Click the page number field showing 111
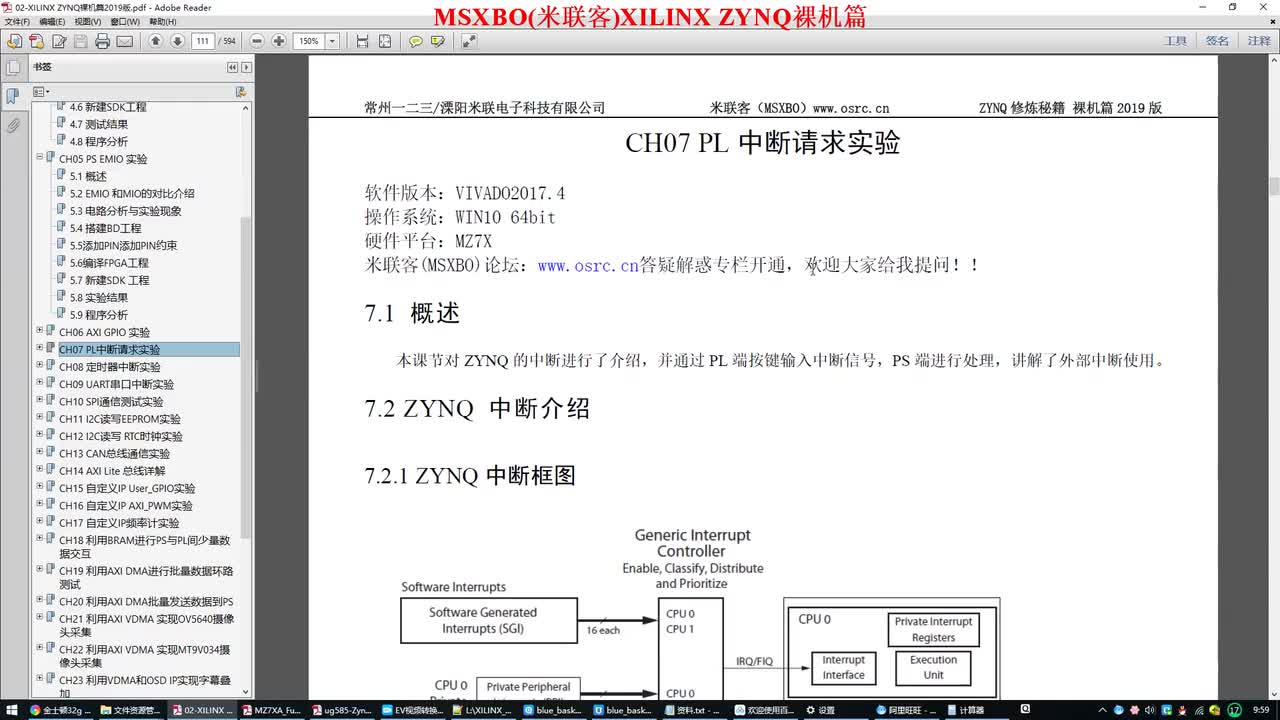 click(x=203, y=41)
